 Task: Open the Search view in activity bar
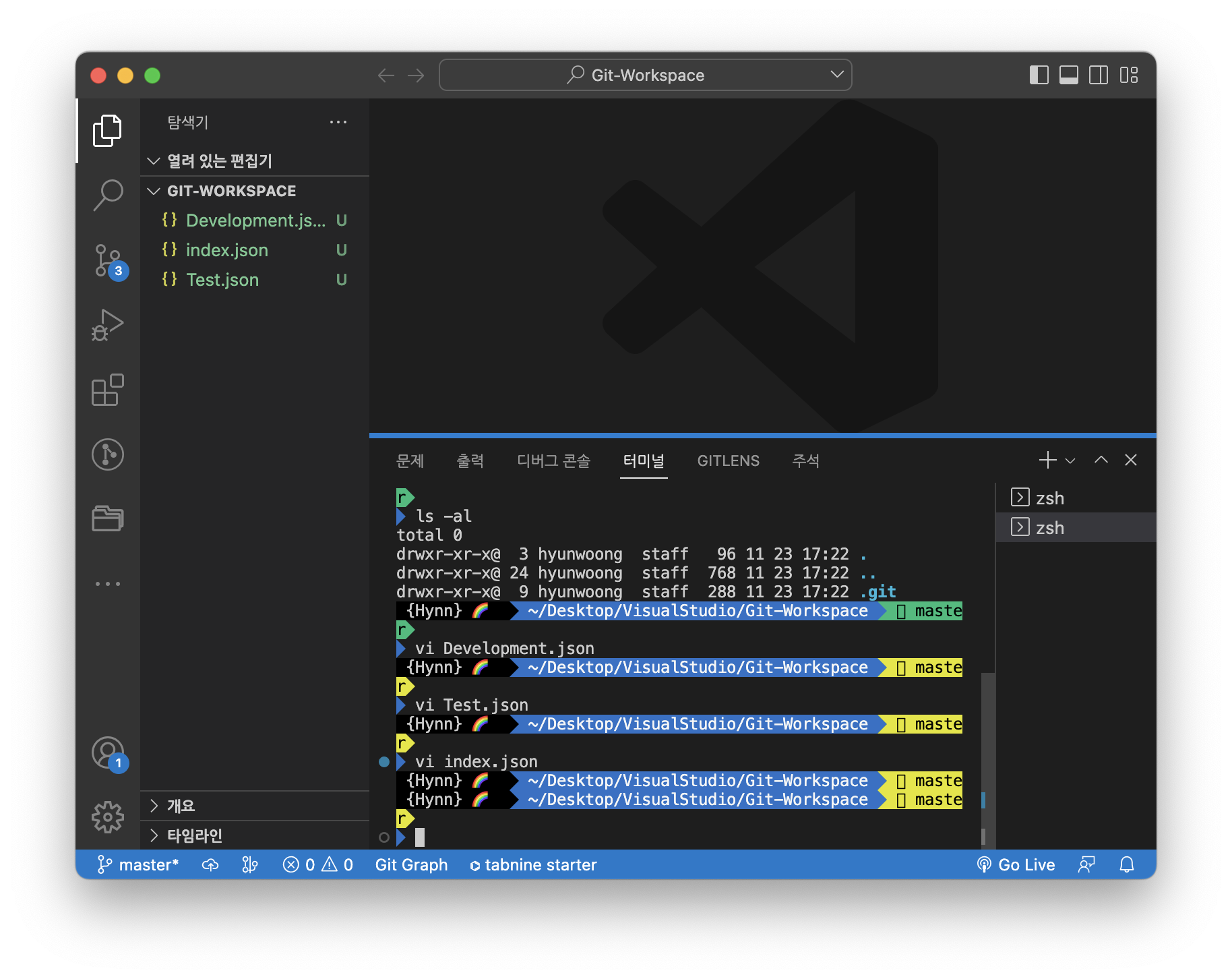coord(107,196)
